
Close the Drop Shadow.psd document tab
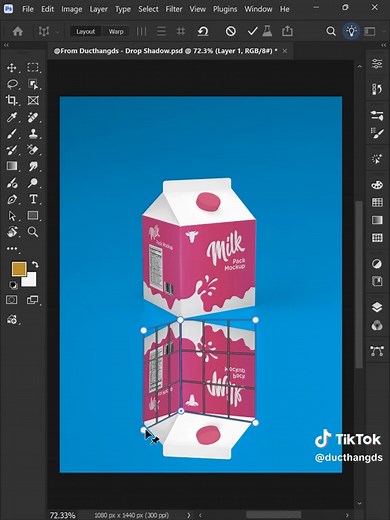pos(285,51)
